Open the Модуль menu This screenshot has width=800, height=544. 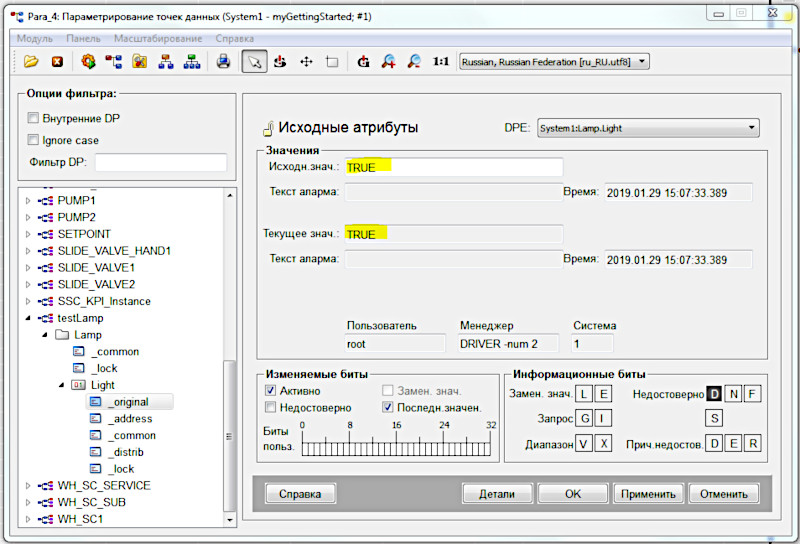[35, 38]
